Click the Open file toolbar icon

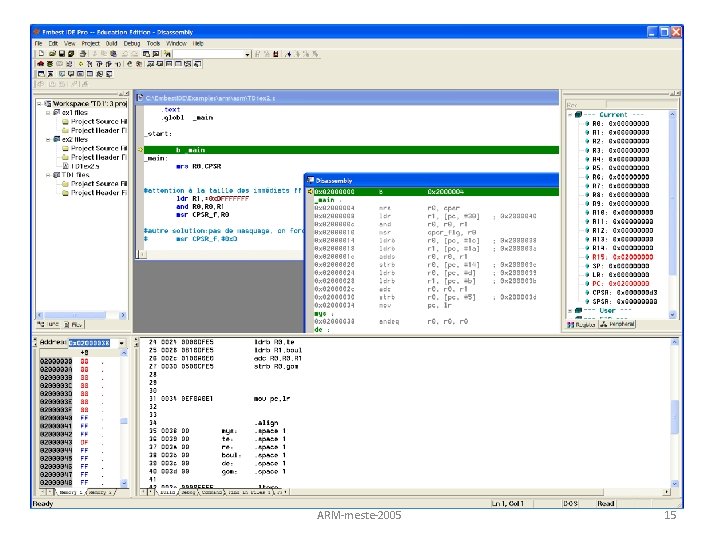point(53,54)
